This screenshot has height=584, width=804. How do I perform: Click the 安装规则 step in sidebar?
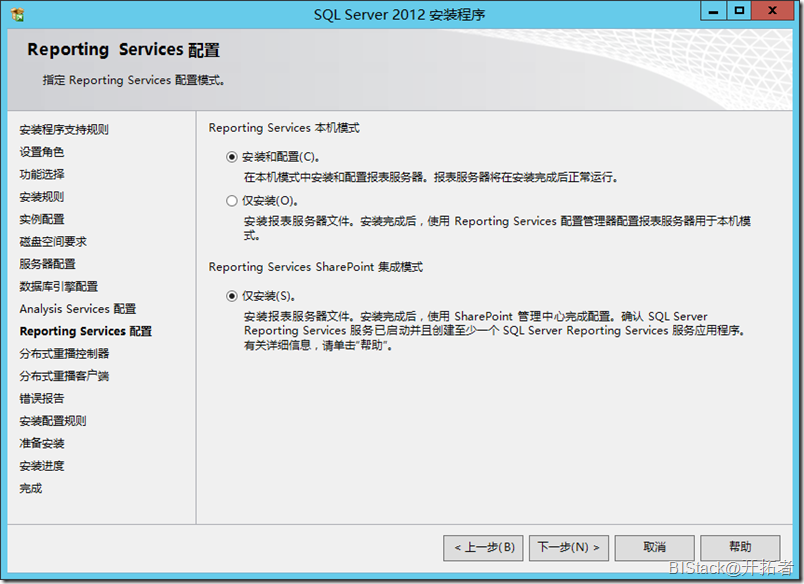[42, 197]
